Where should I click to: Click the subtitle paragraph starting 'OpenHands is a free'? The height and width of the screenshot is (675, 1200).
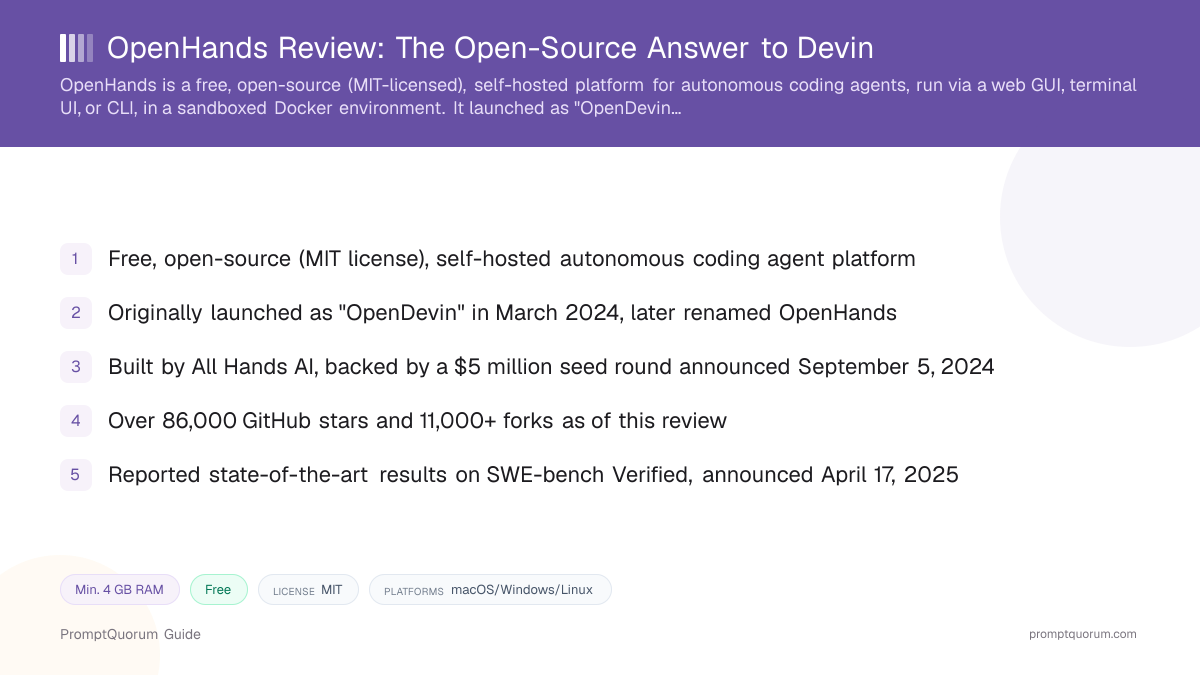pos(598,97)
